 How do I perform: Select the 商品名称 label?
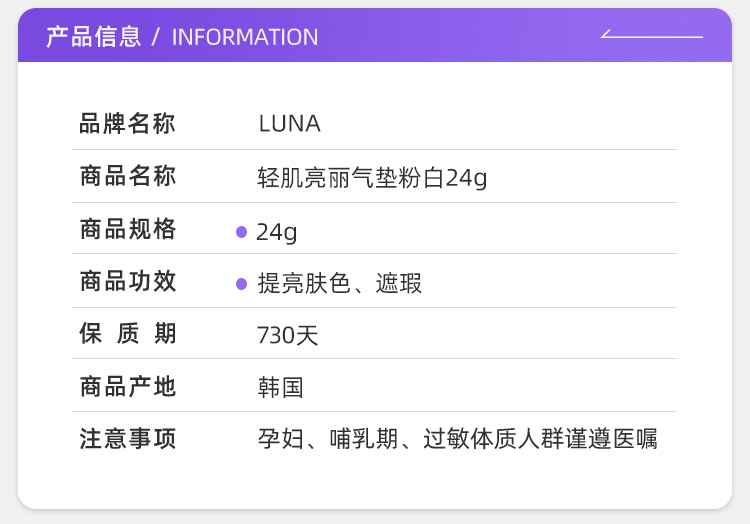pos(127,177)
